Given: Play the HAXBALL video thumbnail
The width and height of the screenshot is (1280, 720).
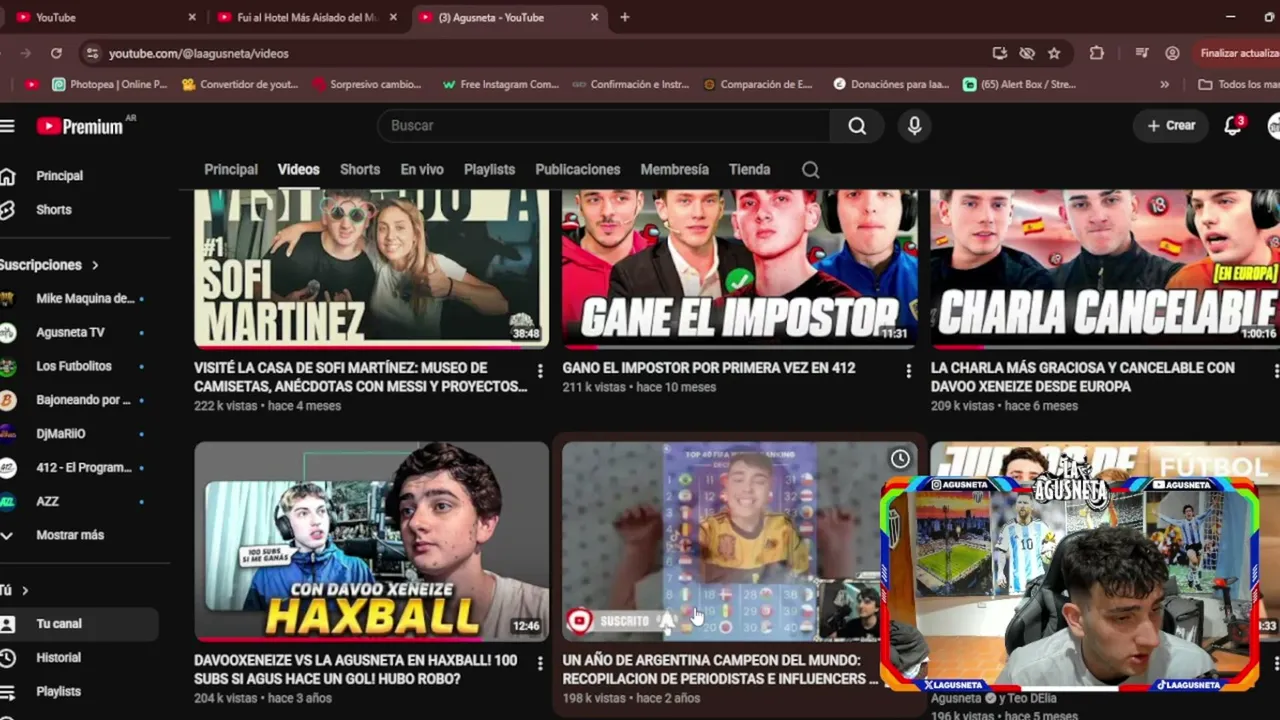Looking at the screenshot, I should click(371, 541).
